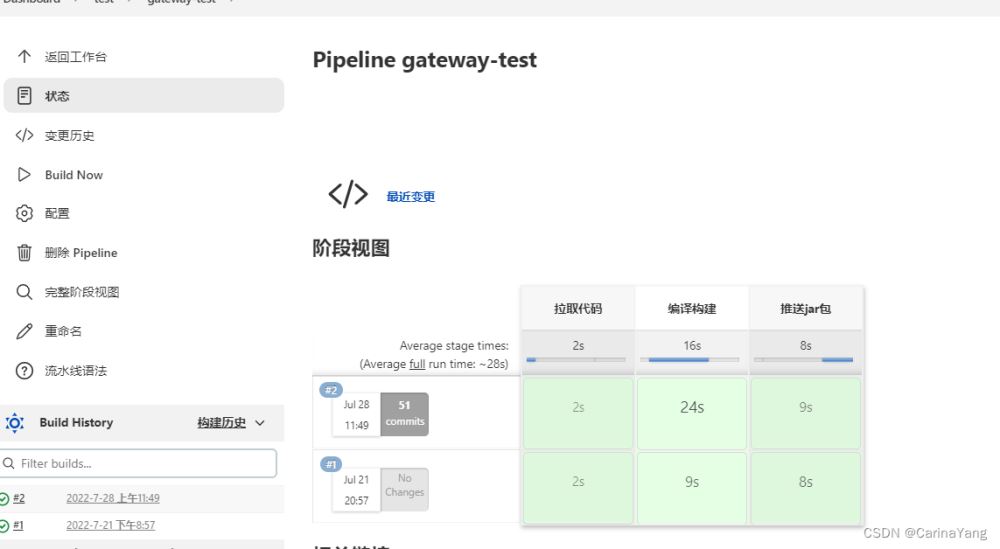Click the trash icon beside 删除 Pipeline
This screenshot has height=549, width=1000.
[x=24, y=253]
